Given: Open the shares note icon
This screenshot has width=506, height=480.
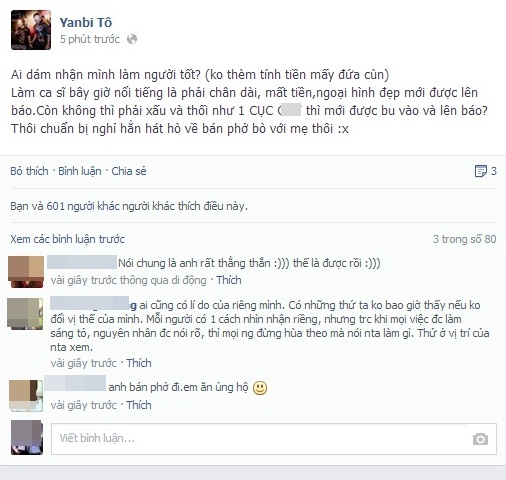Looking at the screenshot, I should click(480, 171).
